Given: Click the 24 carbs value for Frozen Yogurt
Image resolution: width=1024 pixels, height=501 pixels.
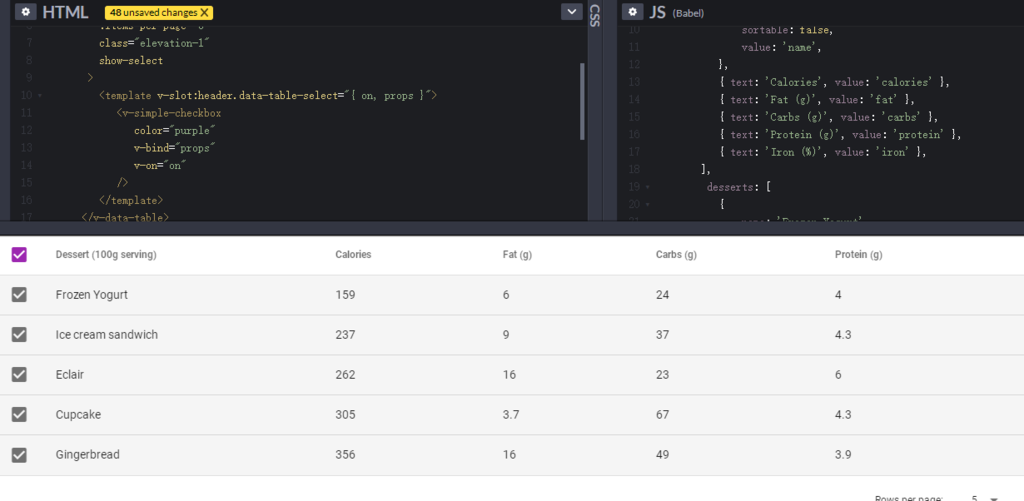Looking at the screenshot, I should click(x=662, y=295).
